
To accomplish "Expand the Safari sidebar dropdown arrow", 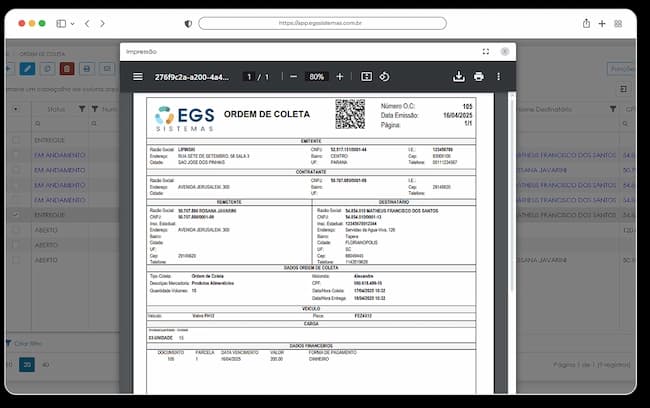I will click(73, 24).
